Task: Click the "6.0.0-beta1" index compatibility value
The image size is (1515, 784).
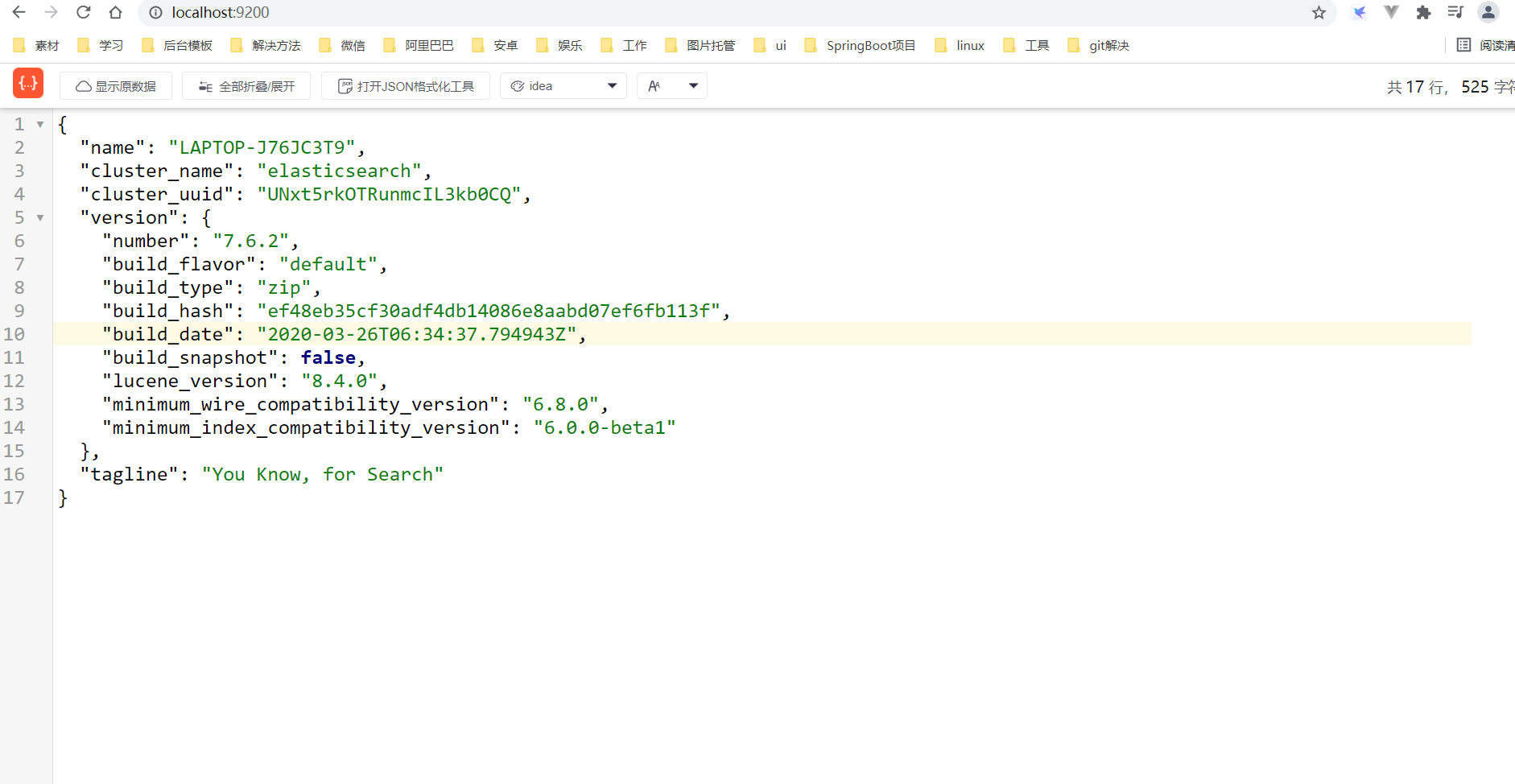Action: point(605,428)
